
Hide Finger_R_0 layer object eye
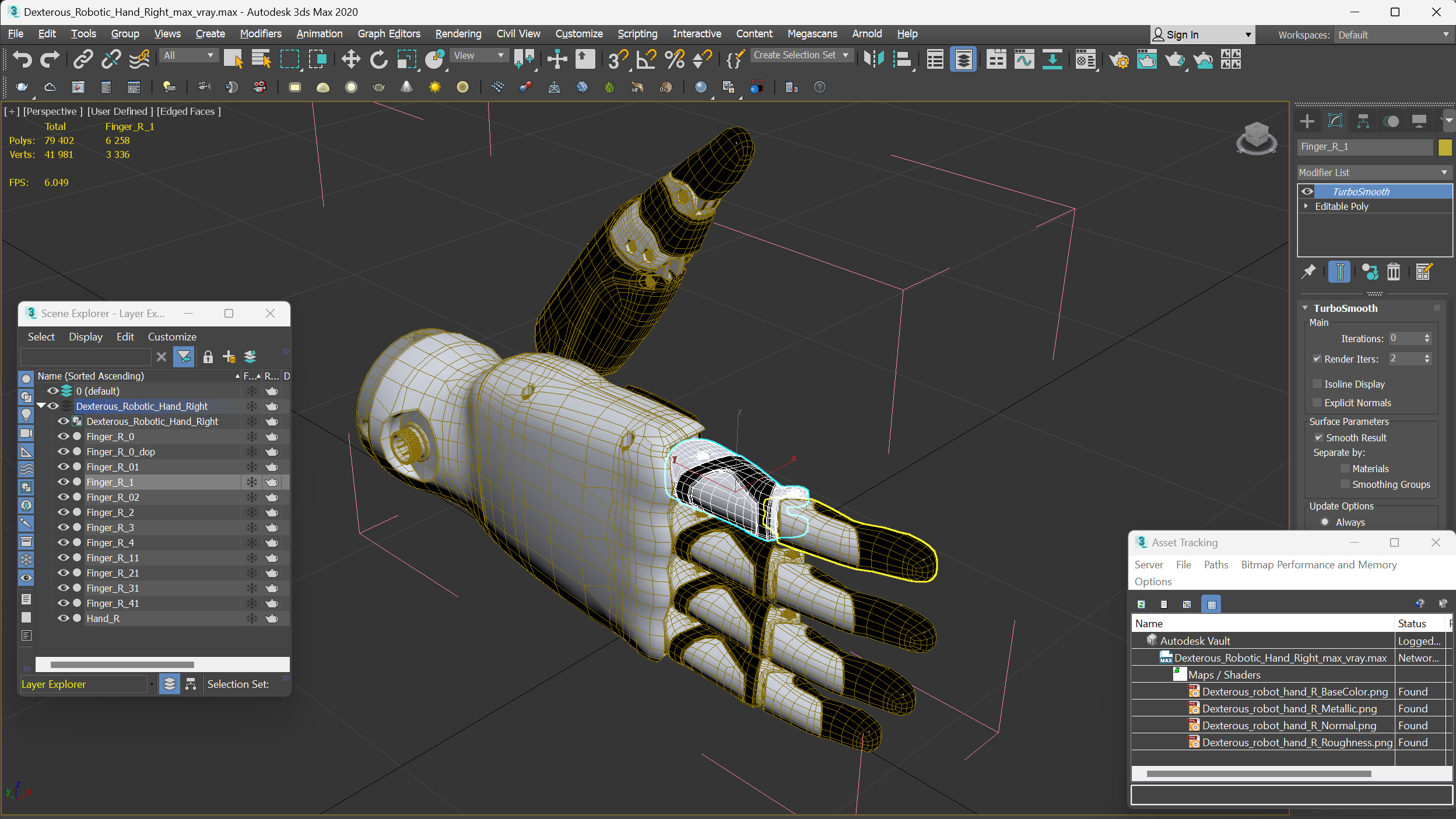[x=63, y=437]
